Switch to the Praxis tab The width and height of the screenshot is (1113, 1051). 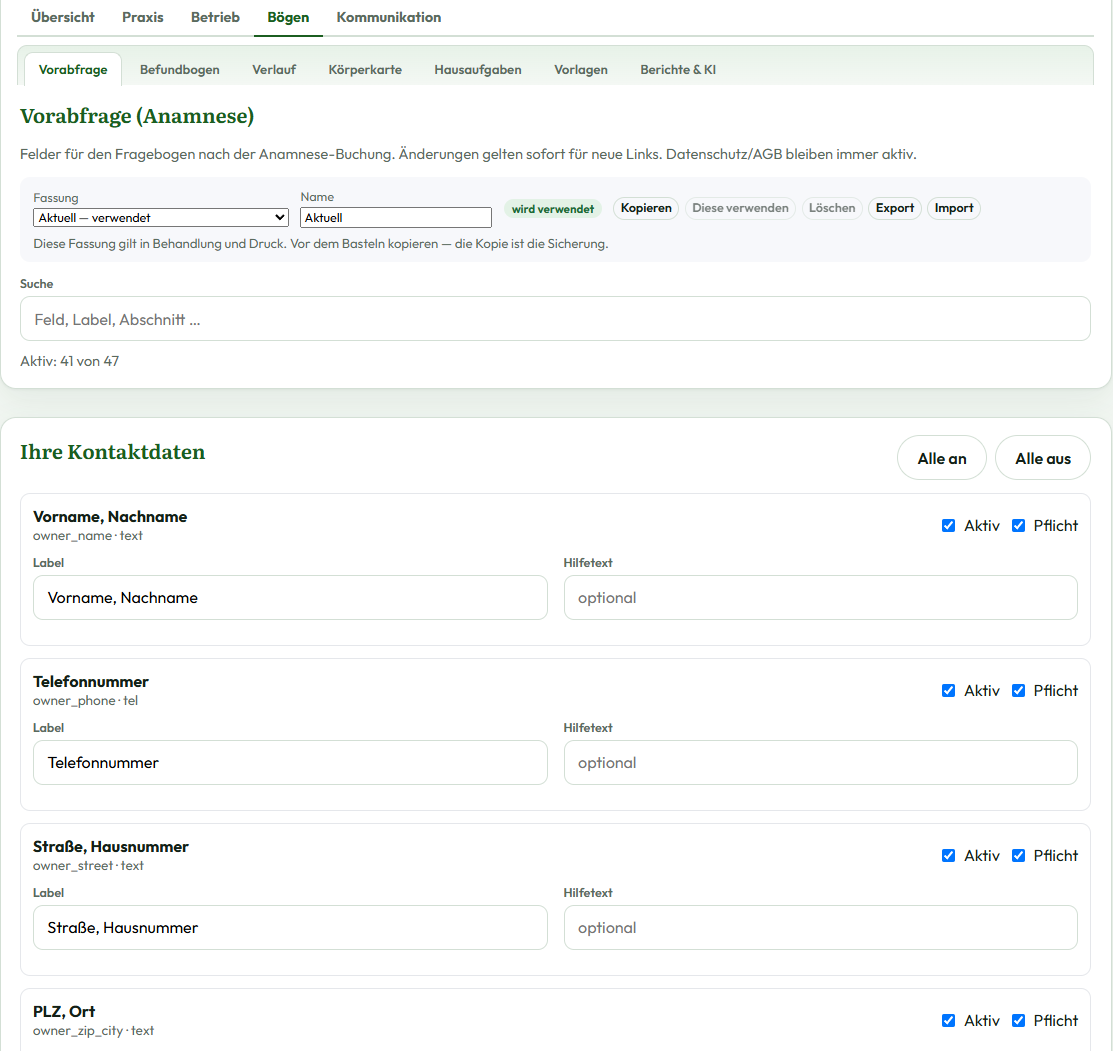(143, 17)
